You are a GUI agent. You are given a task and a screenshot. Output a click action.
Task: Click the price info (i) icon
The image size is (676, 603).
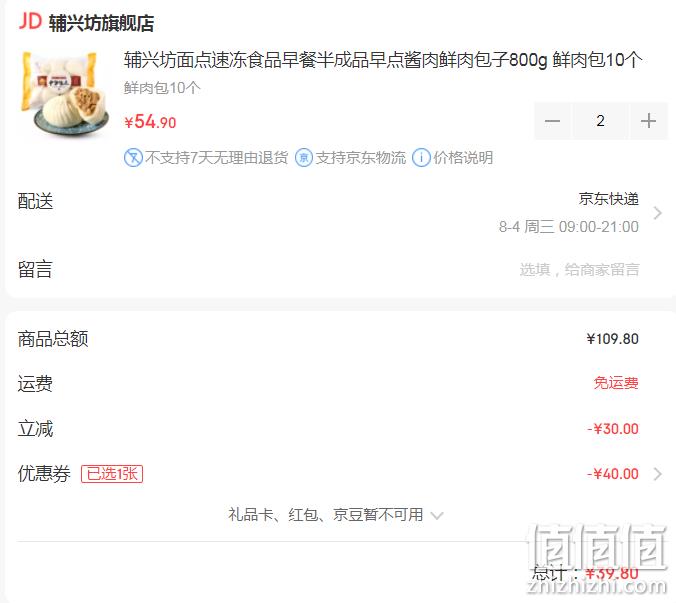click(x=421, y=158)
